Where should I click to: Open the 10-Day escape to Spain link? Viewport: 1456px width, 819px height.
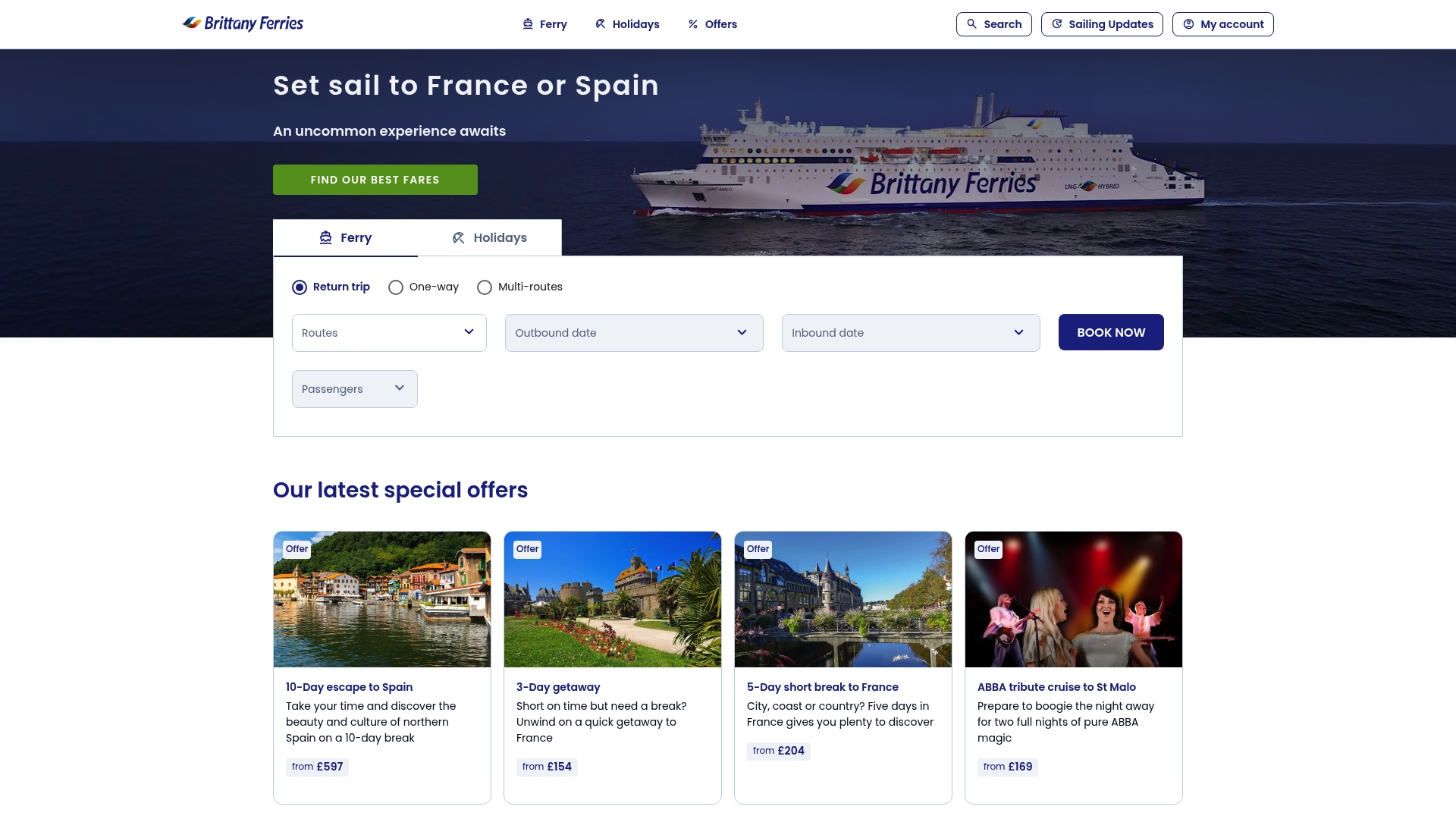coord(349,687)
